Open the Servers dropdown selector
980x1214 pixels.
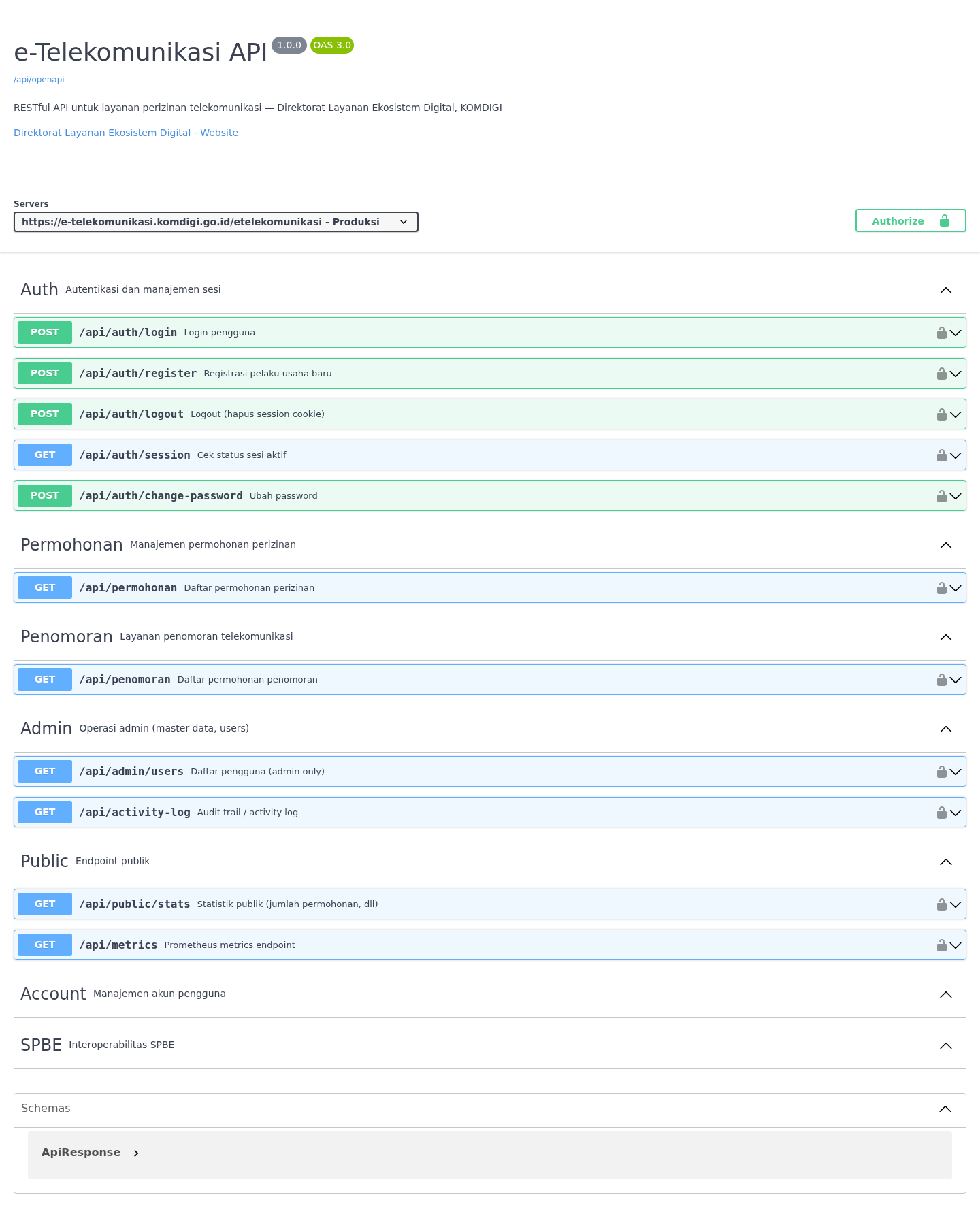[x=216, y=222]
